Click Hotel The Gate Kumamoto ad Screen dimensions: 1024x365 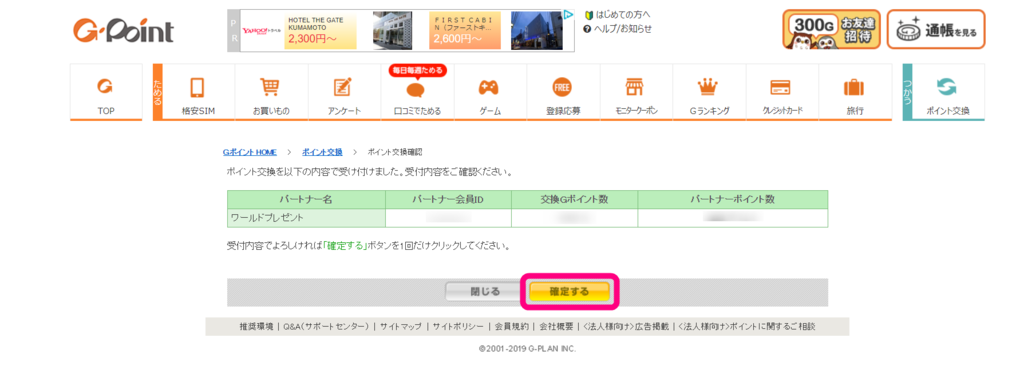tap(319, 31)
